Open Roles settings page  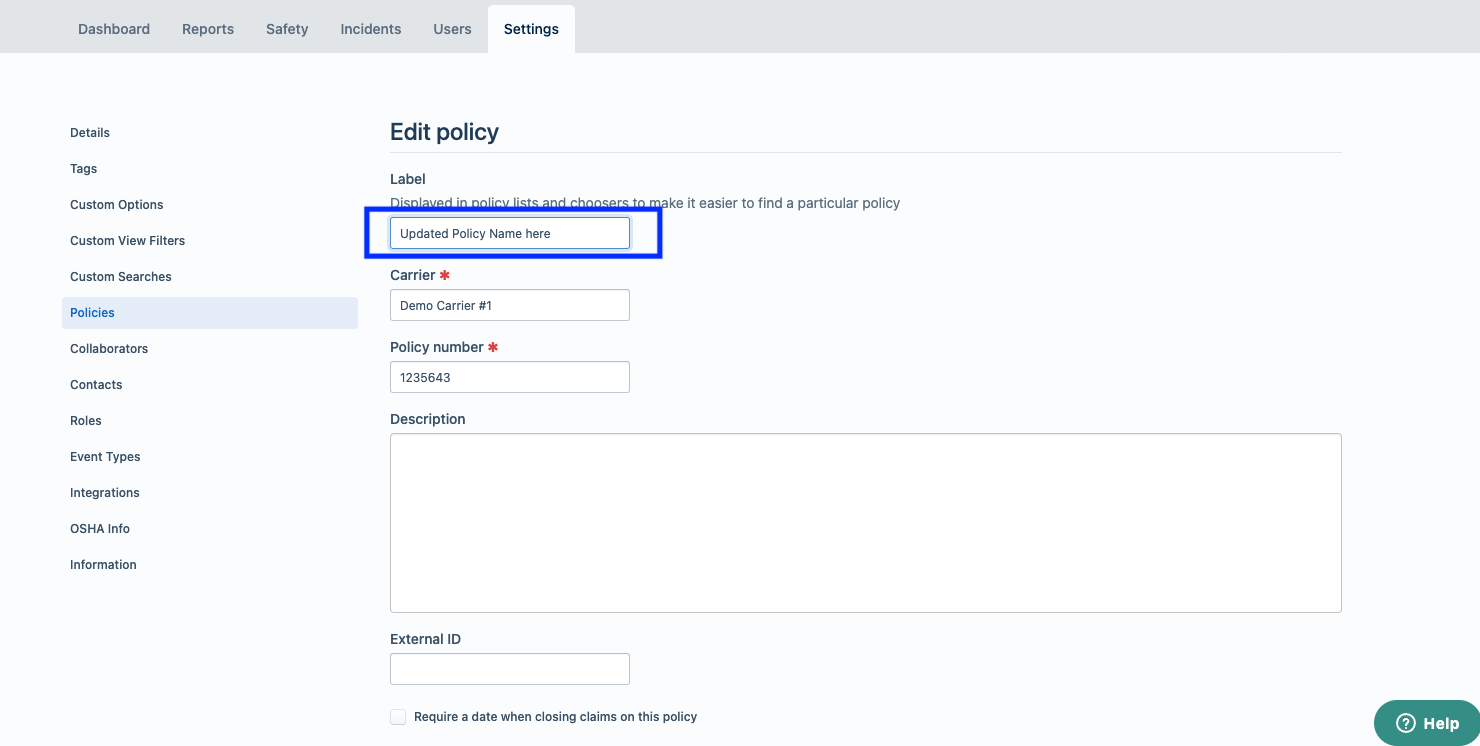click(x=210, y=421)
